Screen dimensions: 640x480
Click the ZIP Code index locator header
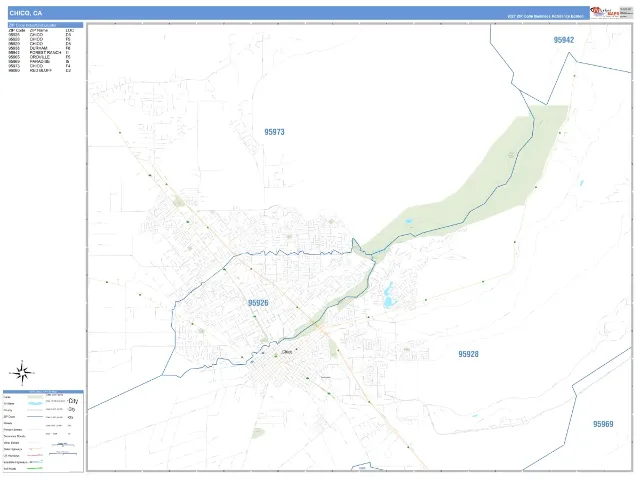(x=45, y=25)
